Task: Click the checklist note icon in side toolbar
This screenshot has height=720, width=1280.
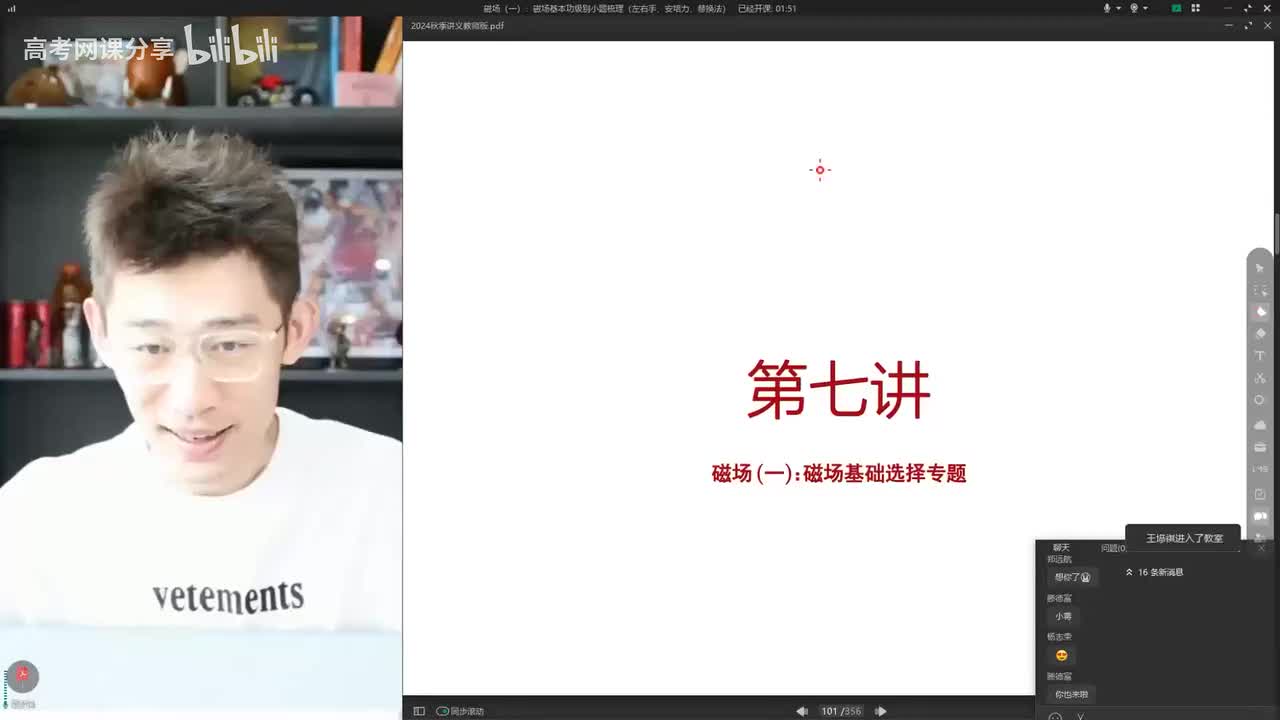Action: pos(1260,494)
